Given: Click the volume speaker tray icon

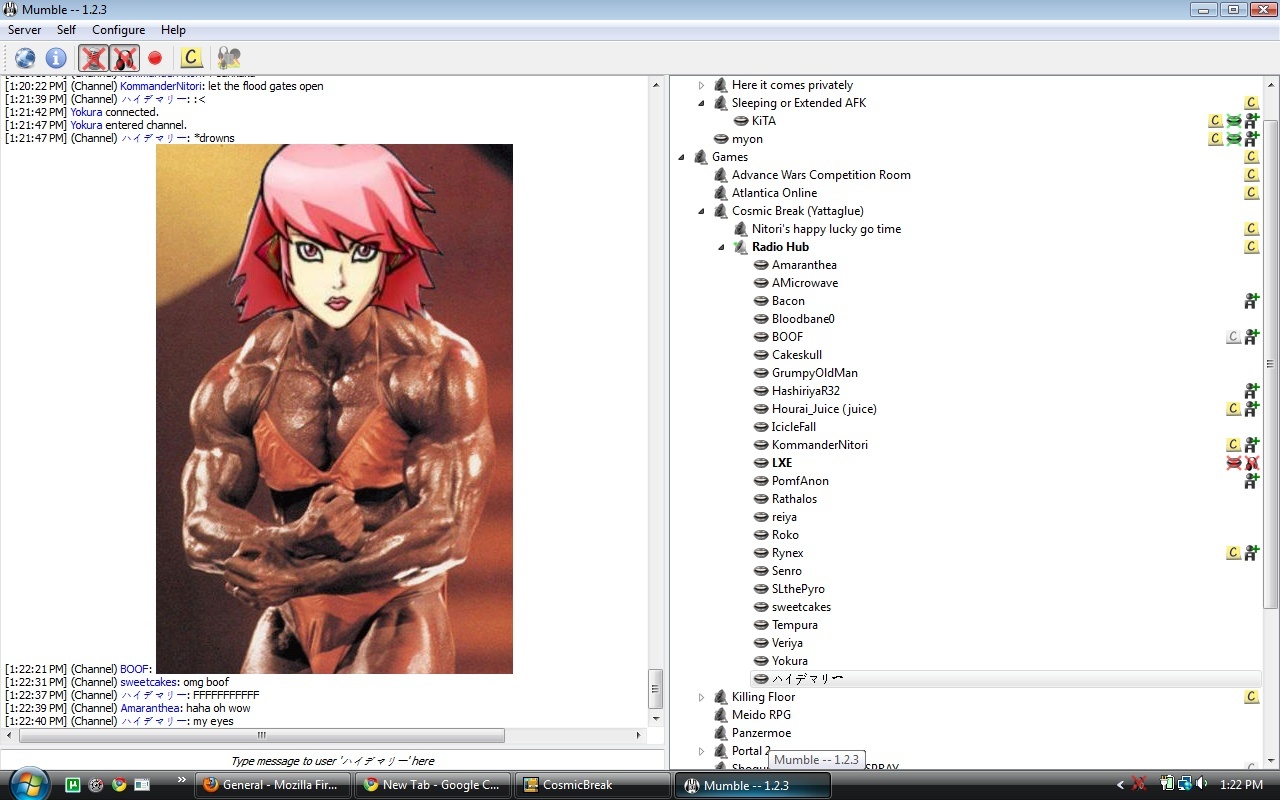Looking at the screenshot, I should click(1201, 785).
